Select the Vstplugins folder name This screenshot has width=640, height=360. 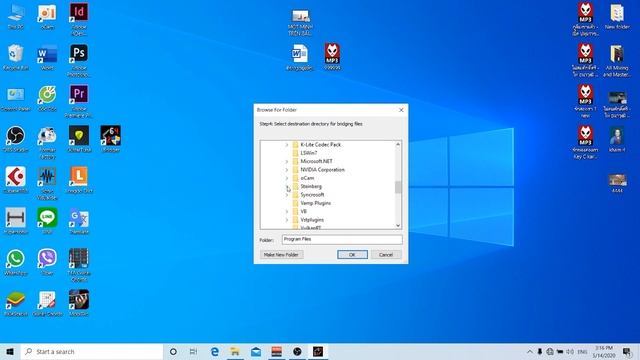pyautogui.click(x=312, y=220)
